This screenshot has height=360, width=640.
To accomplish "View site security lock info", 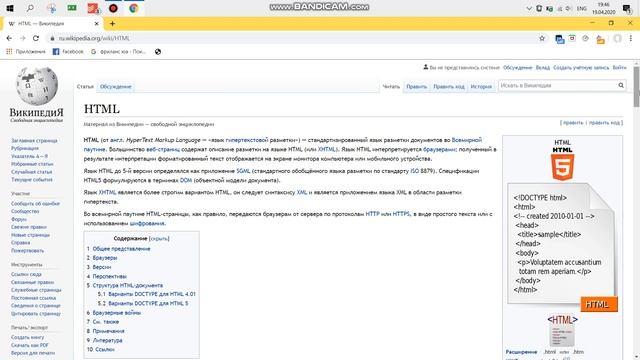I will 52,38.
